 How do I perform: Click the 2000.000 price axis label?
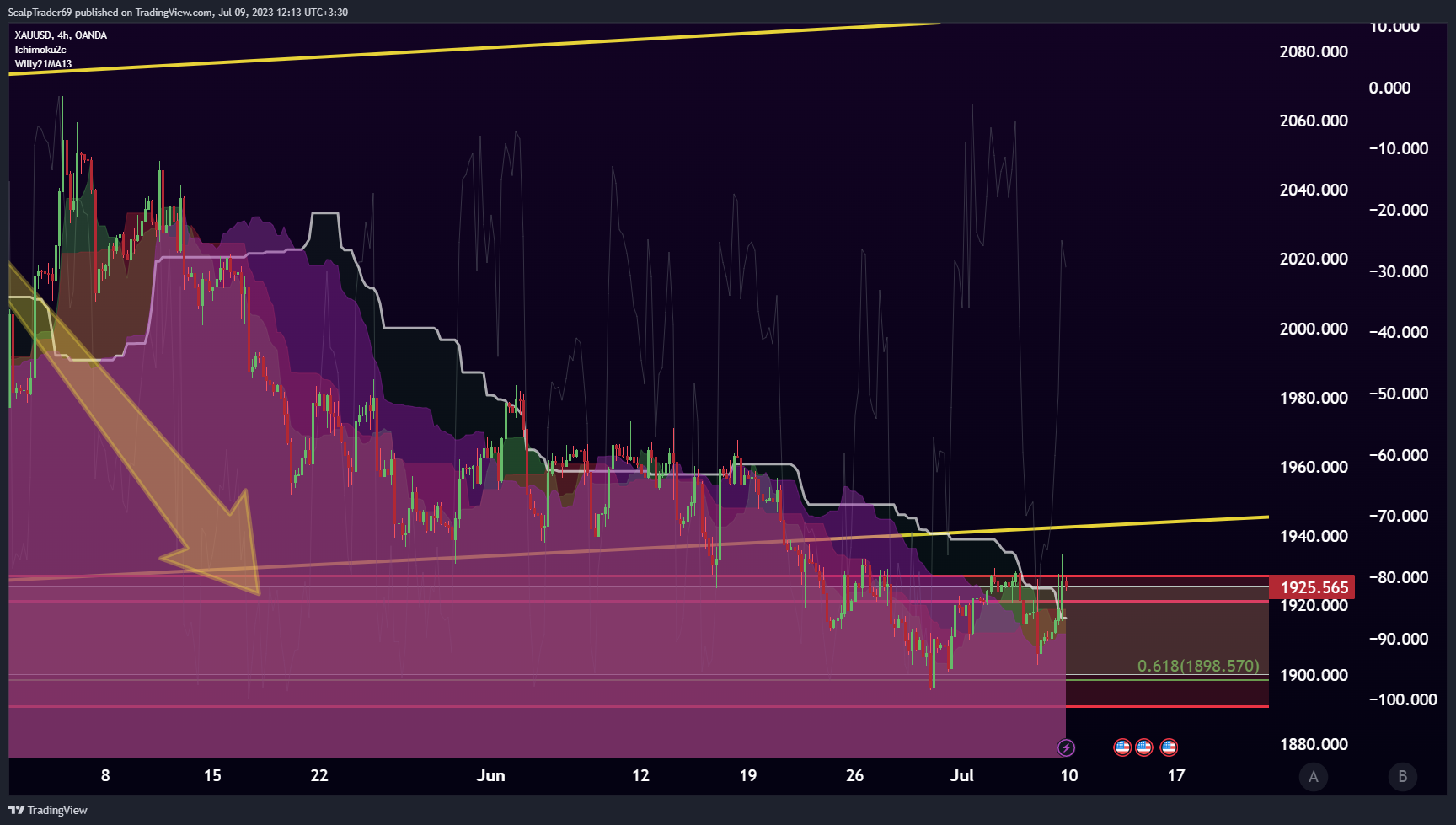point(1314,329)
